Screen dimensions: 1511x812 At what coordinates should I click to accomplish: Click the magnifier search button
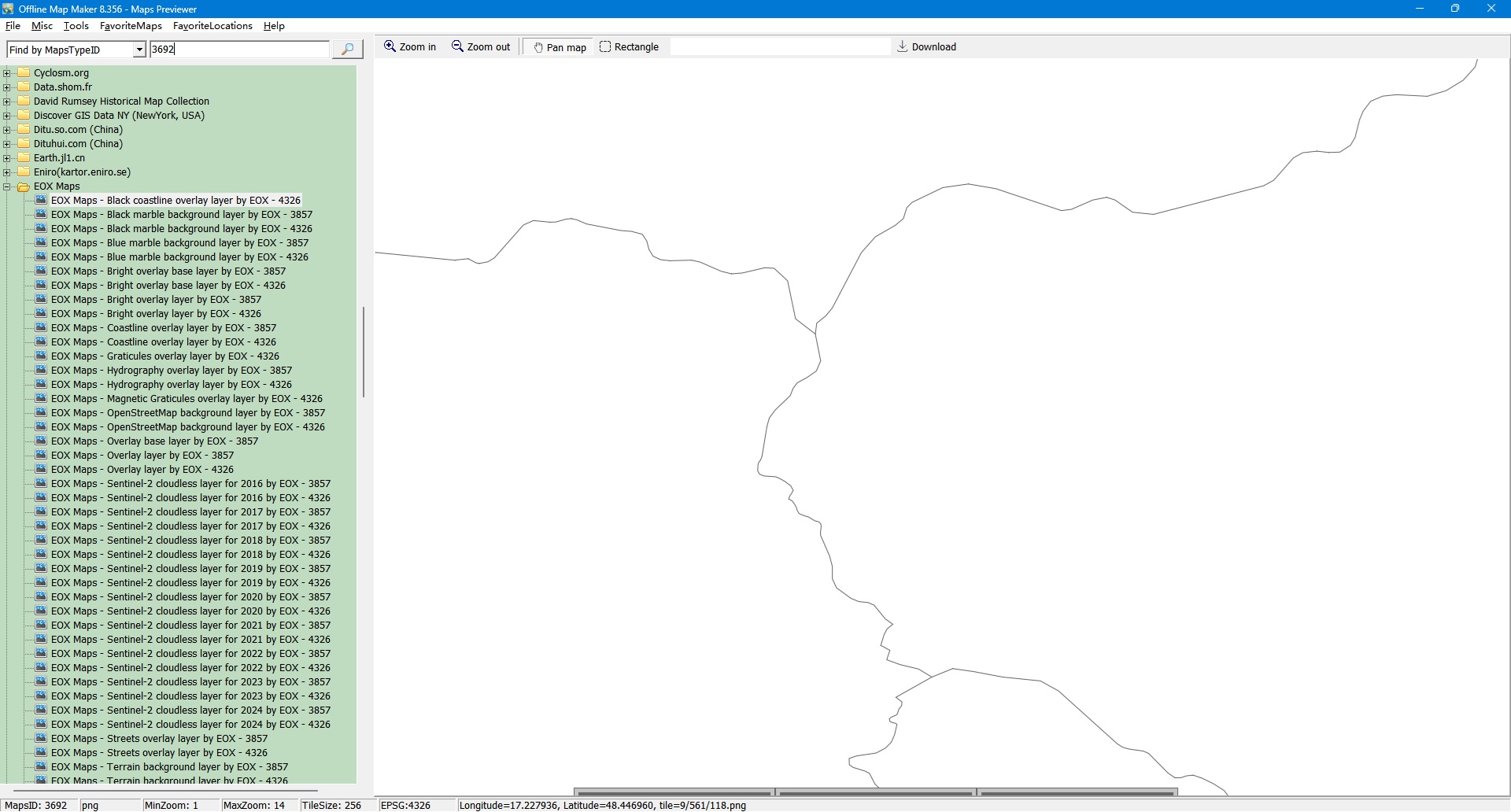347,50
